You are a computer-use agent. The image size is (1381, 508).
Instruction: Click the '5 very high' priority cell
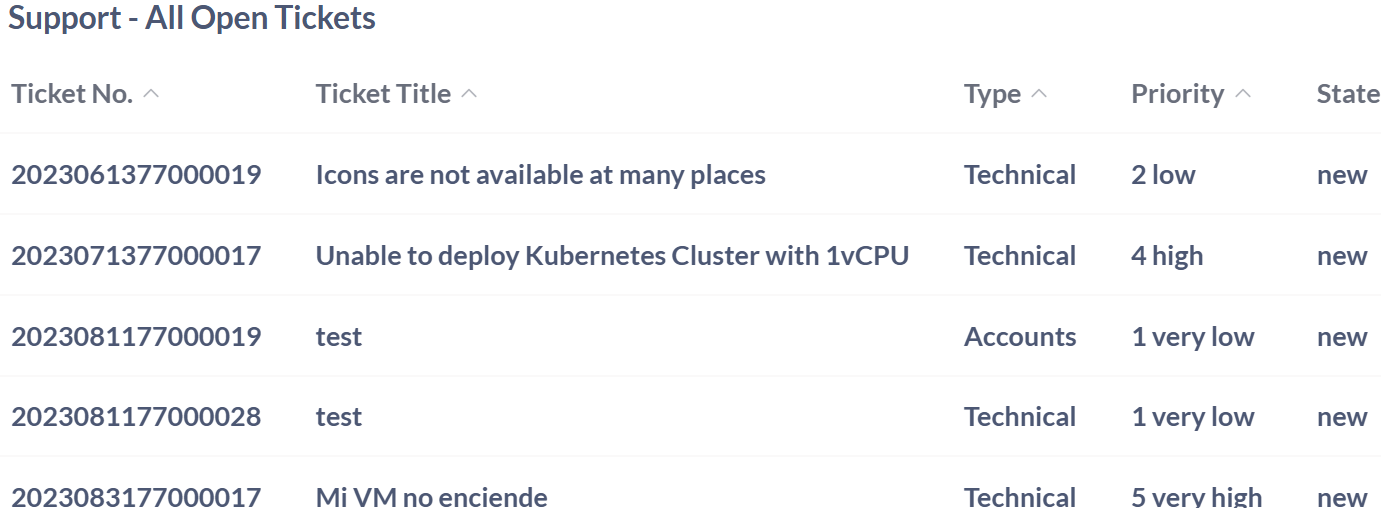point(1196,496)
